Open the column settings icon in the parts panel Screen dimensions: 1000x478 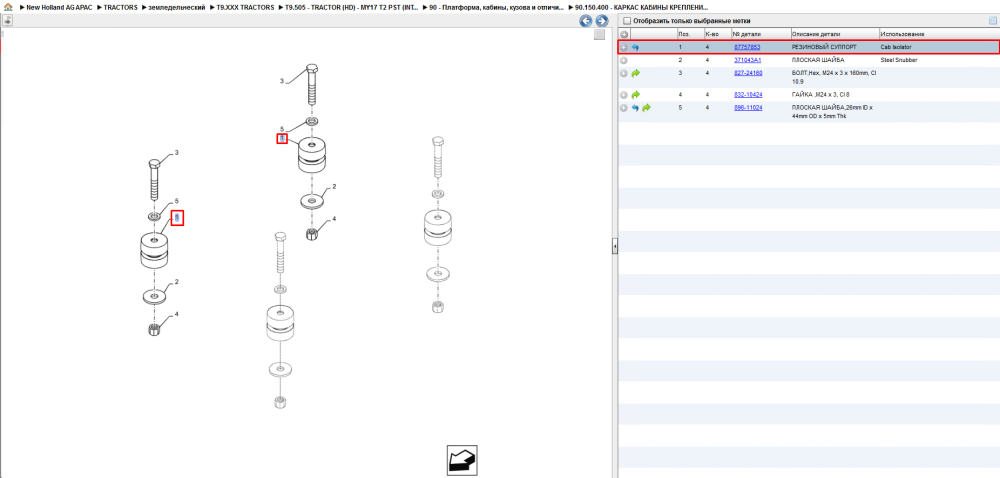[x=992, y=20]
